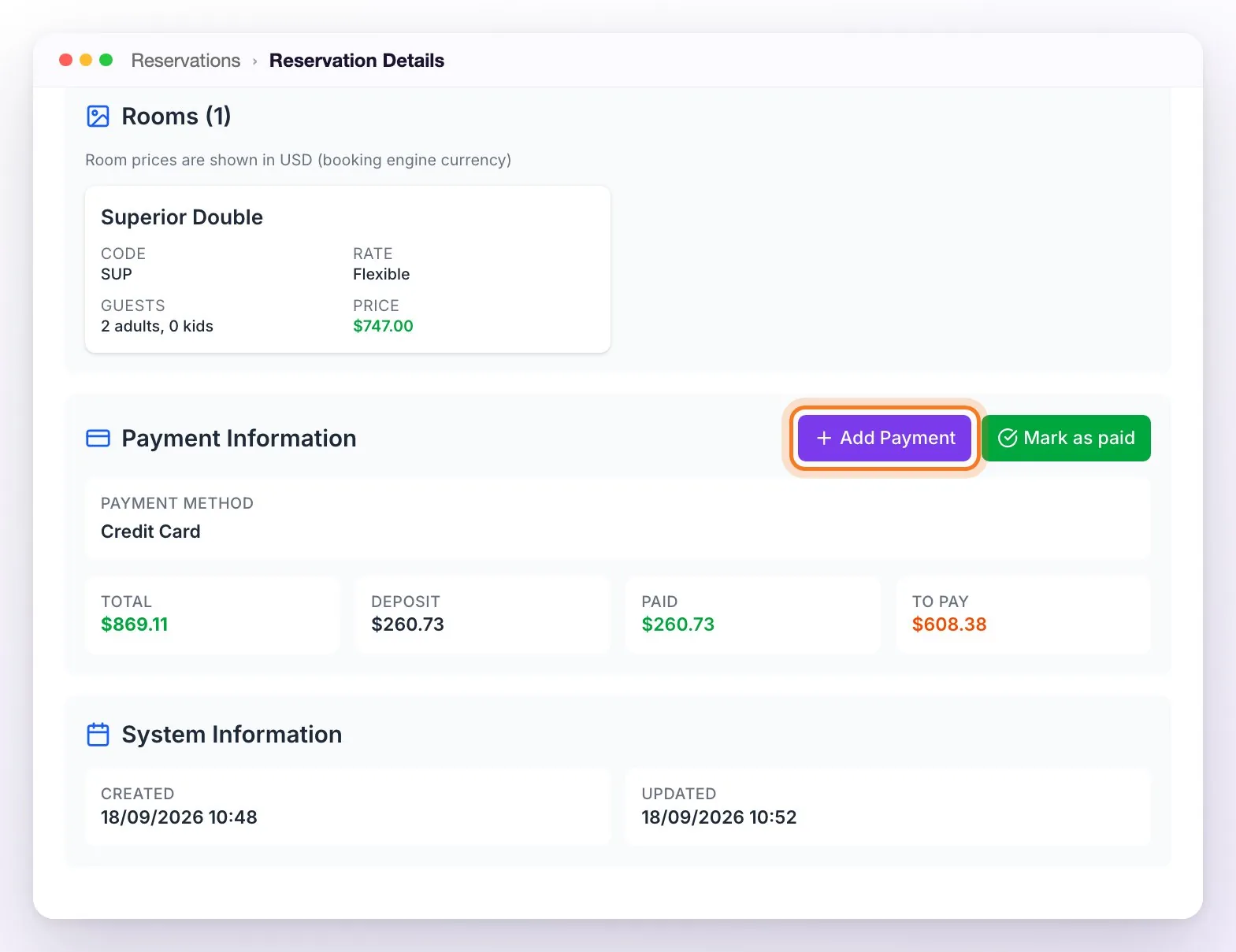This screenshot has width=1236, height=952.
Task: Click the deposit amount under DEPOSIT
Action: click(x=408, y=624)
